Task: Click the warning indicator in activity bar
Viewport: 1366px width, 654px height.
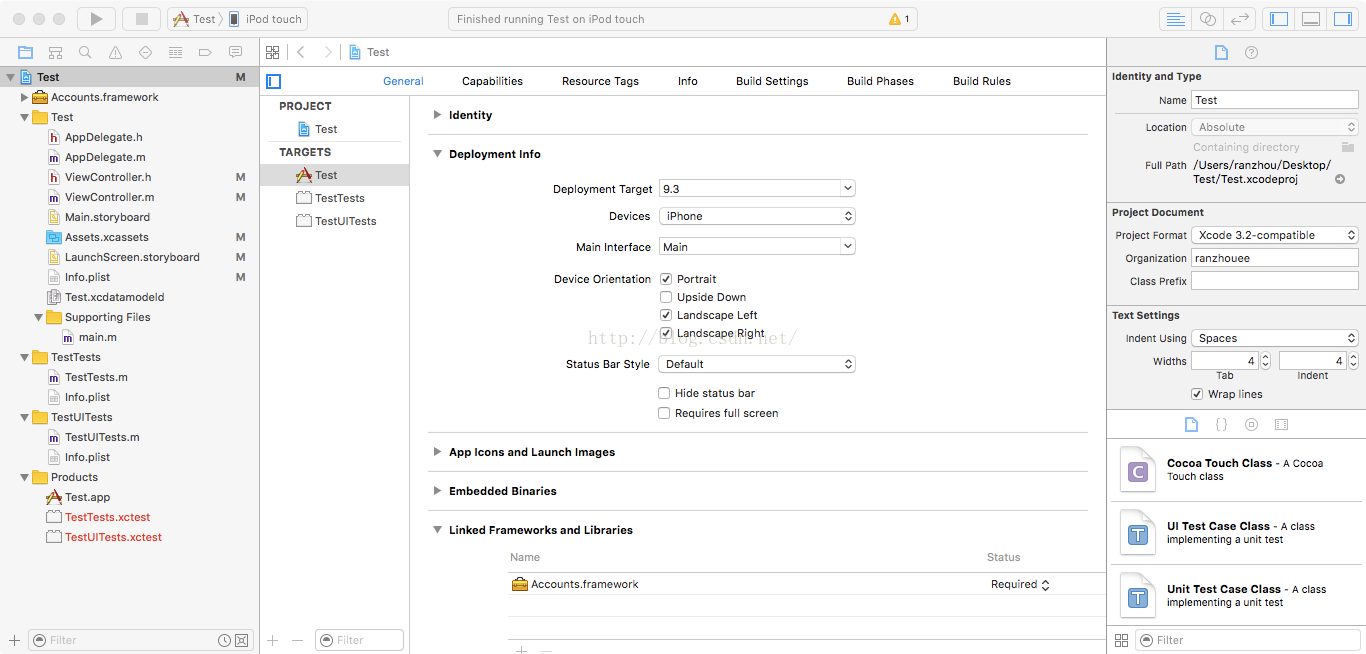Action: pos(899,19)
